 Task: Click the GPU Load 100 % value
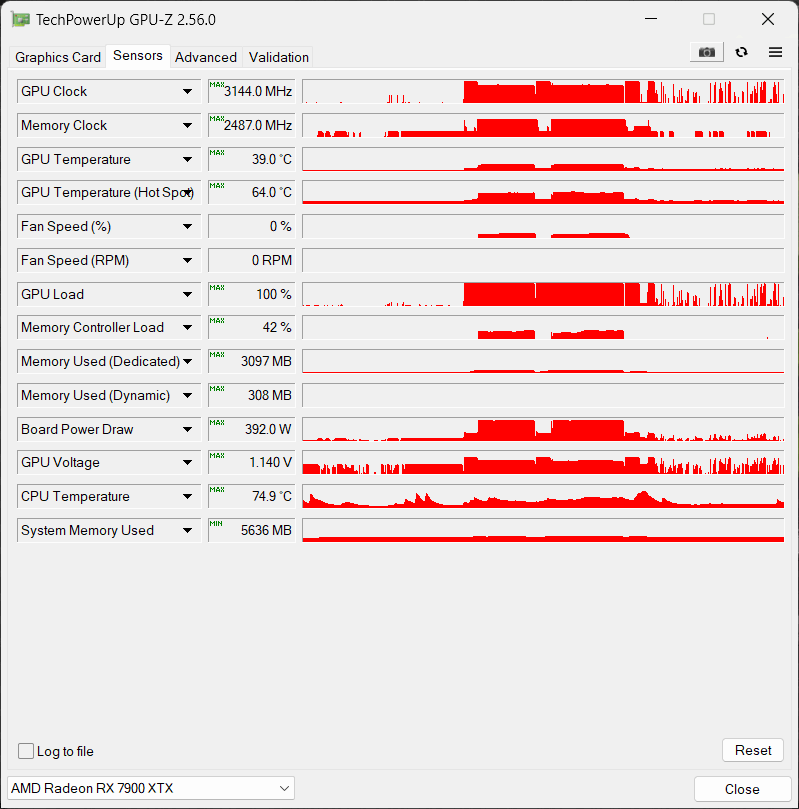(252, 295)
